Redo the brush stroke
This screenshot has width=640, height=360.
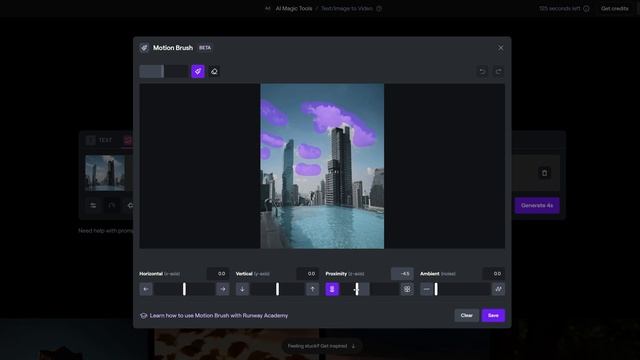[x=498, y=71]
